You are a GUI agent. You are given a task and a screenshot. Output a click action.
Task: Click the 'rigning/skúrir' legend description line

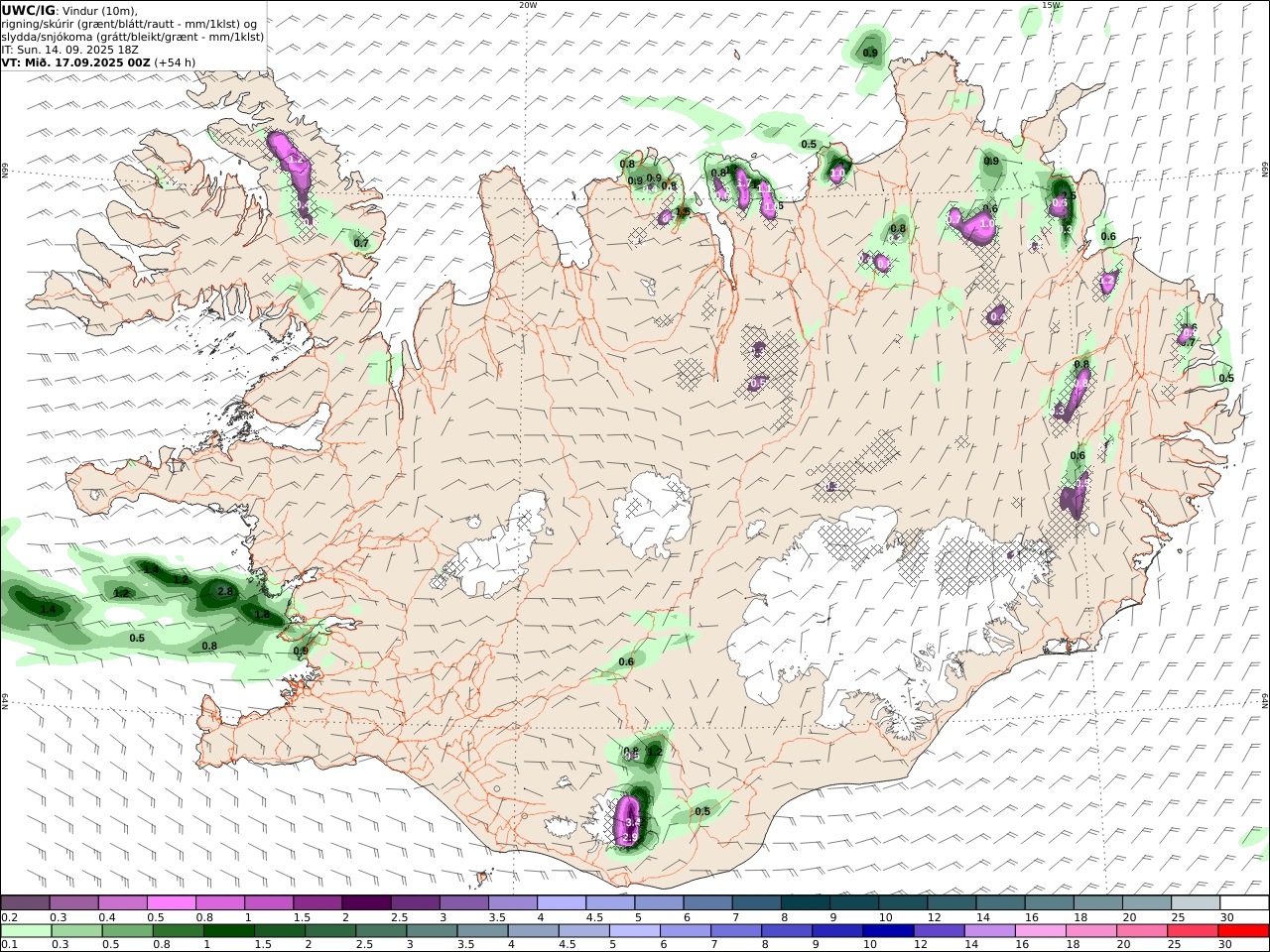[x=130, y=24]
